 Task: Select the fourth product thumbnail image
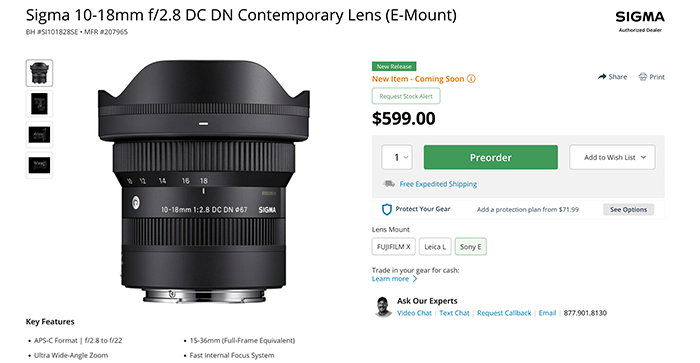click(39, 165)
